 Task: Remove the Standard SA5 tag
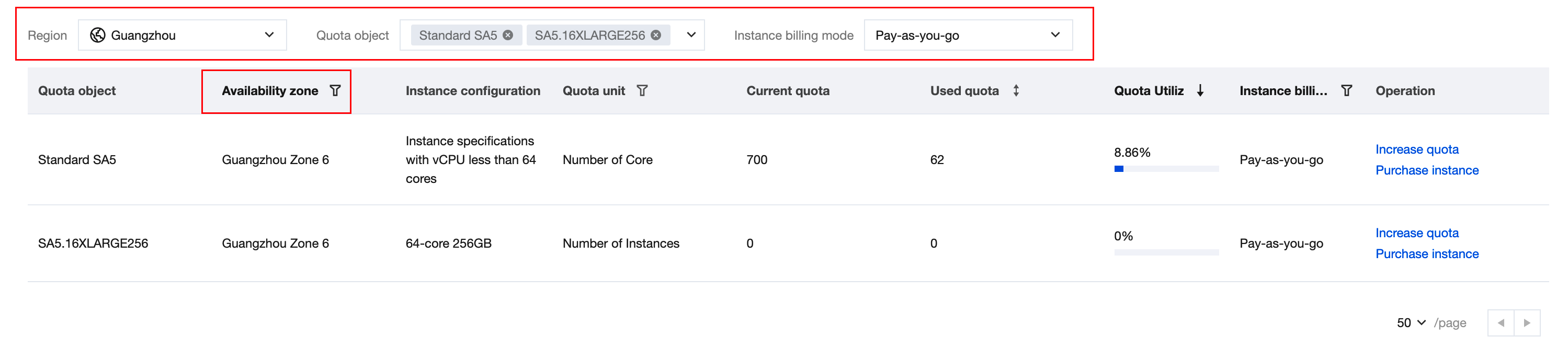point(508,36)
